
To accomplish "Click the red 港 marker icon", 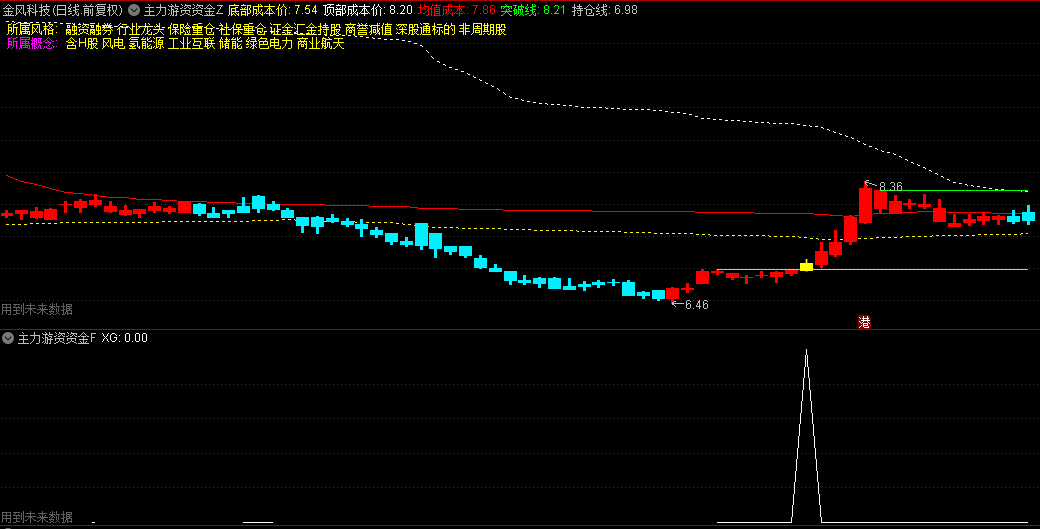I will [x=864, y=322].
